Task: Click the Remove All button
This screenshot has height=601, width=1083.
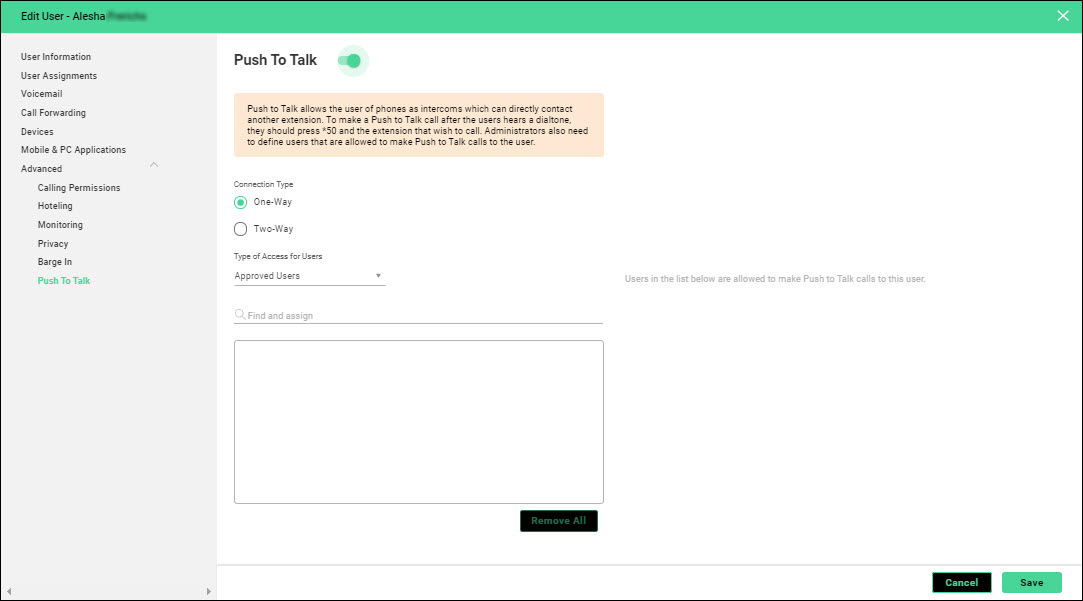Action: click(x=558, y=521)
